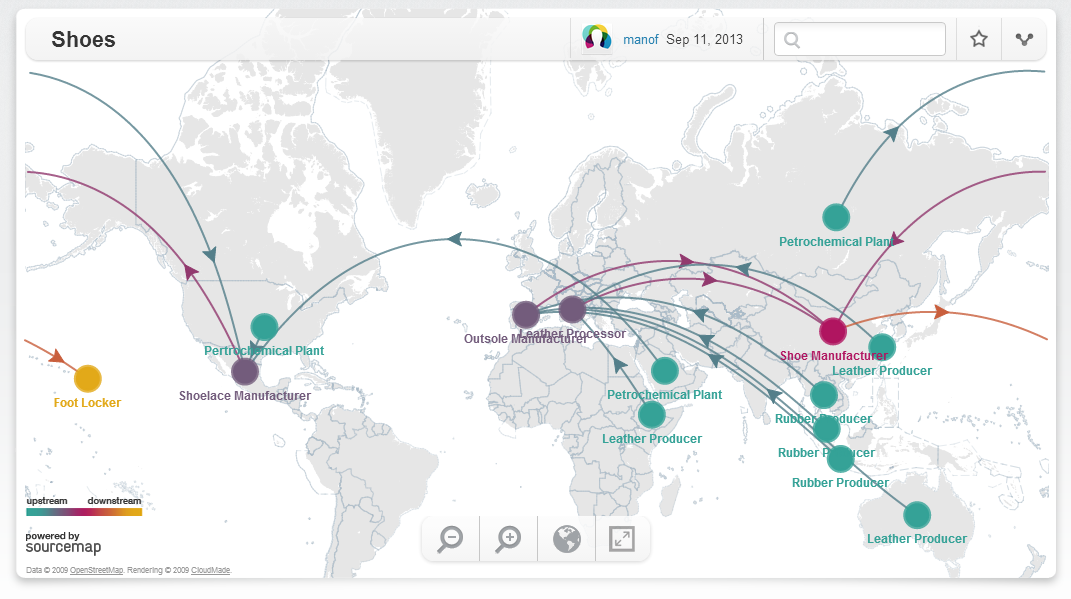The image size is (1071, 599).
Task: Open the manof user profile link
Action: tap(641, 40)
